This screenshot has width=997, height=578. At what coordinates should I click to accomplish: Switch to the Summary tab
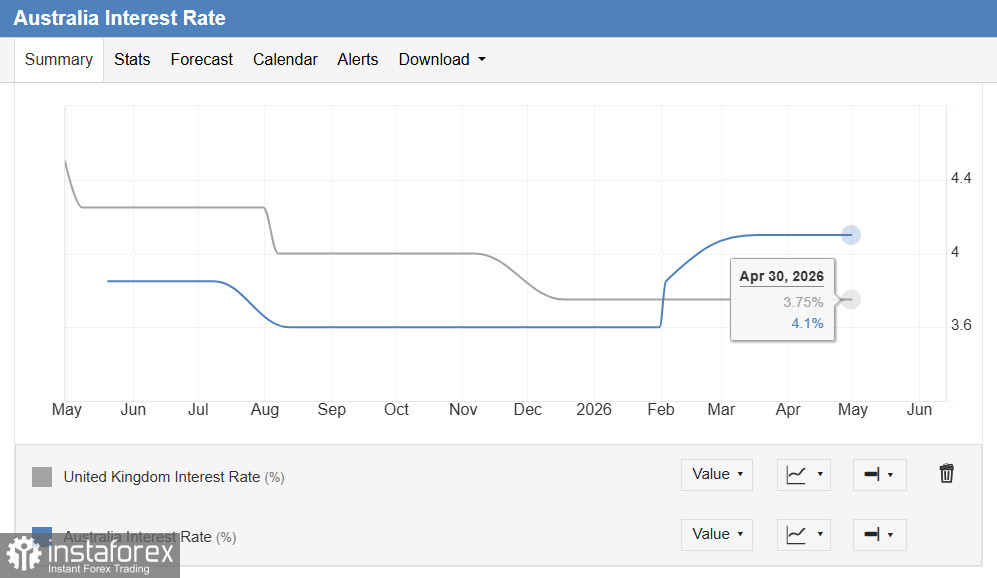point(58,60)
